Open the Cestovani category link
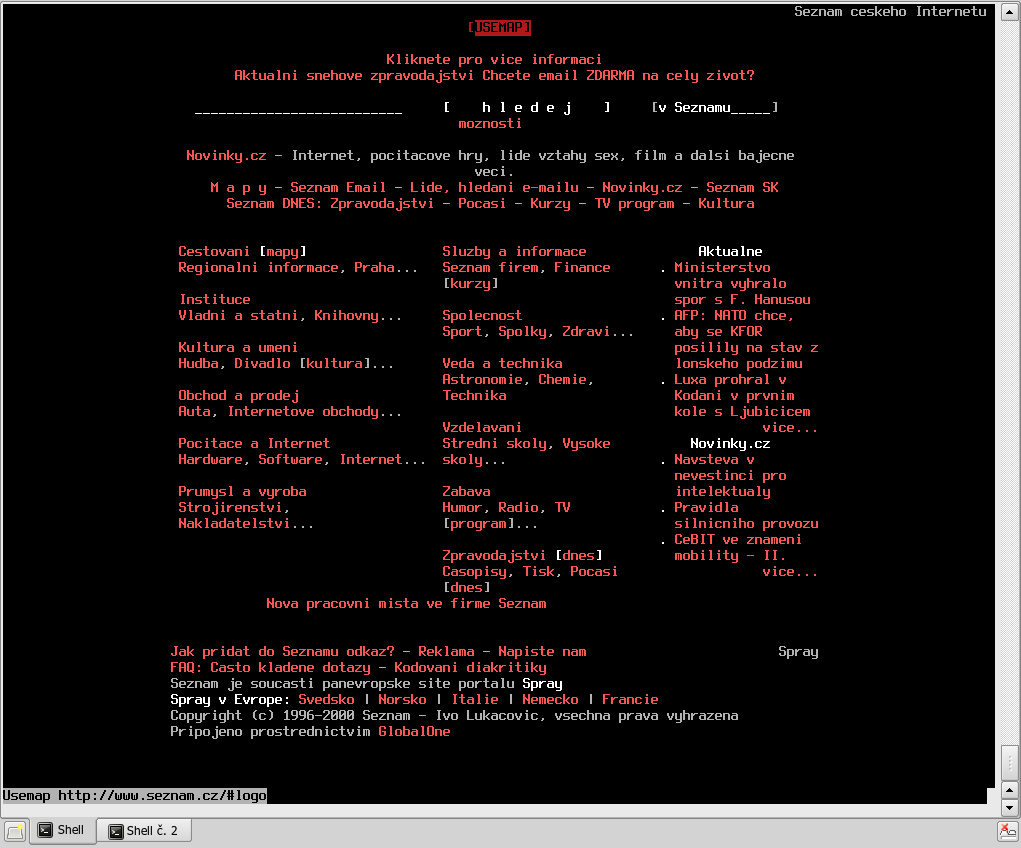The width and height of the screenshot is (1021, 848). 214,251
